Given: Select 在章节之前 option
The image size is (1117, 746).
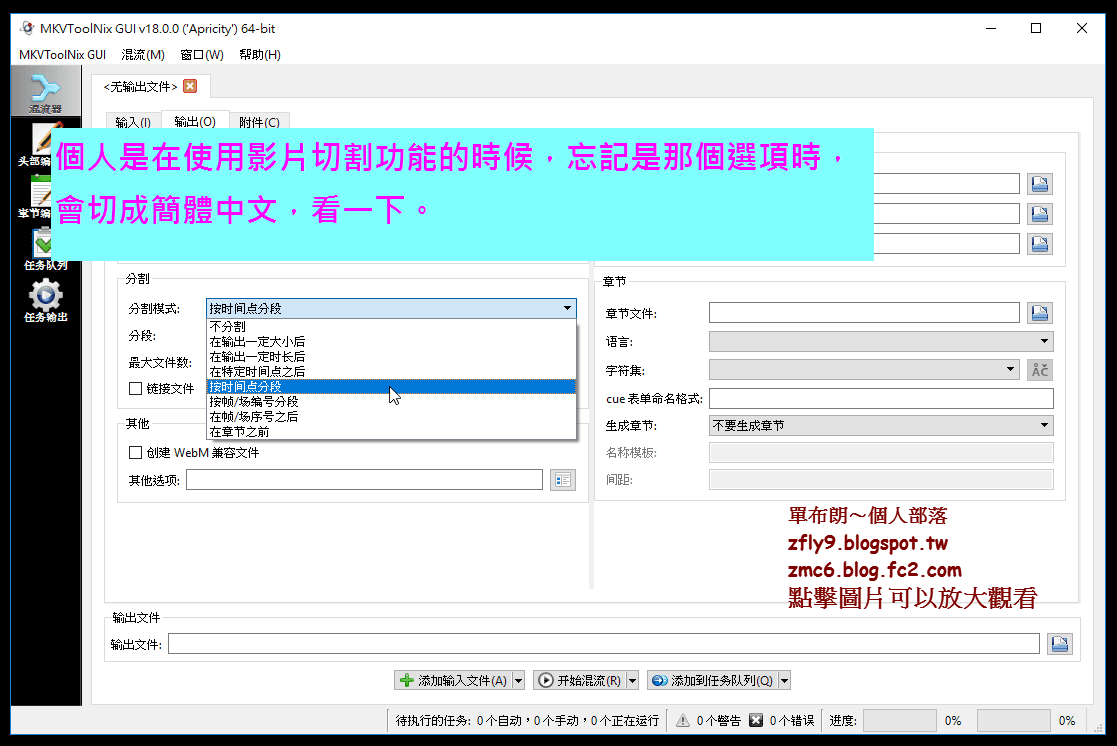Looking at the screenshot, I should [391, 432].
